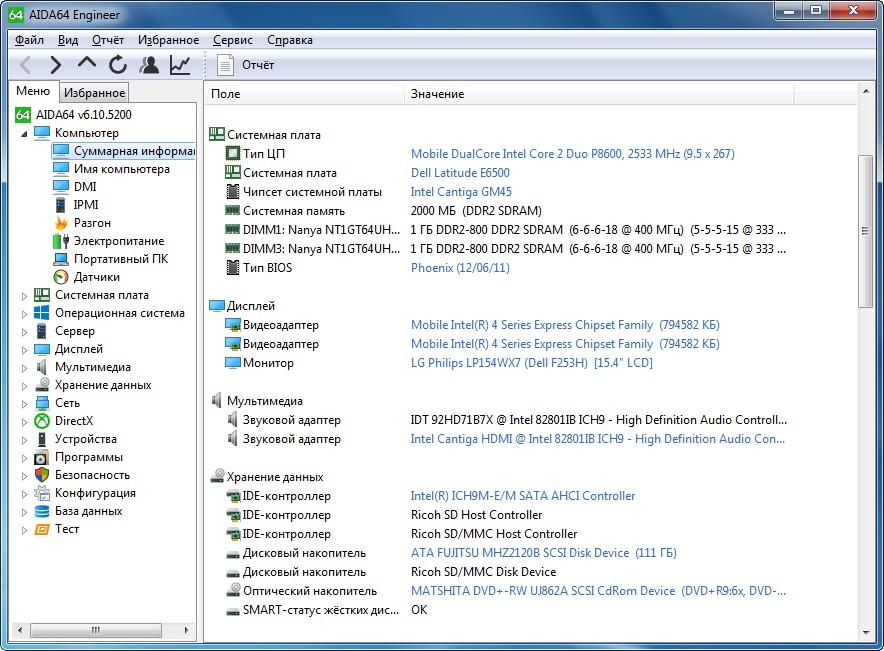Click the Операционная система Windows icon
Viewport: 884px width, 651px height.
[x=42, y=313]
